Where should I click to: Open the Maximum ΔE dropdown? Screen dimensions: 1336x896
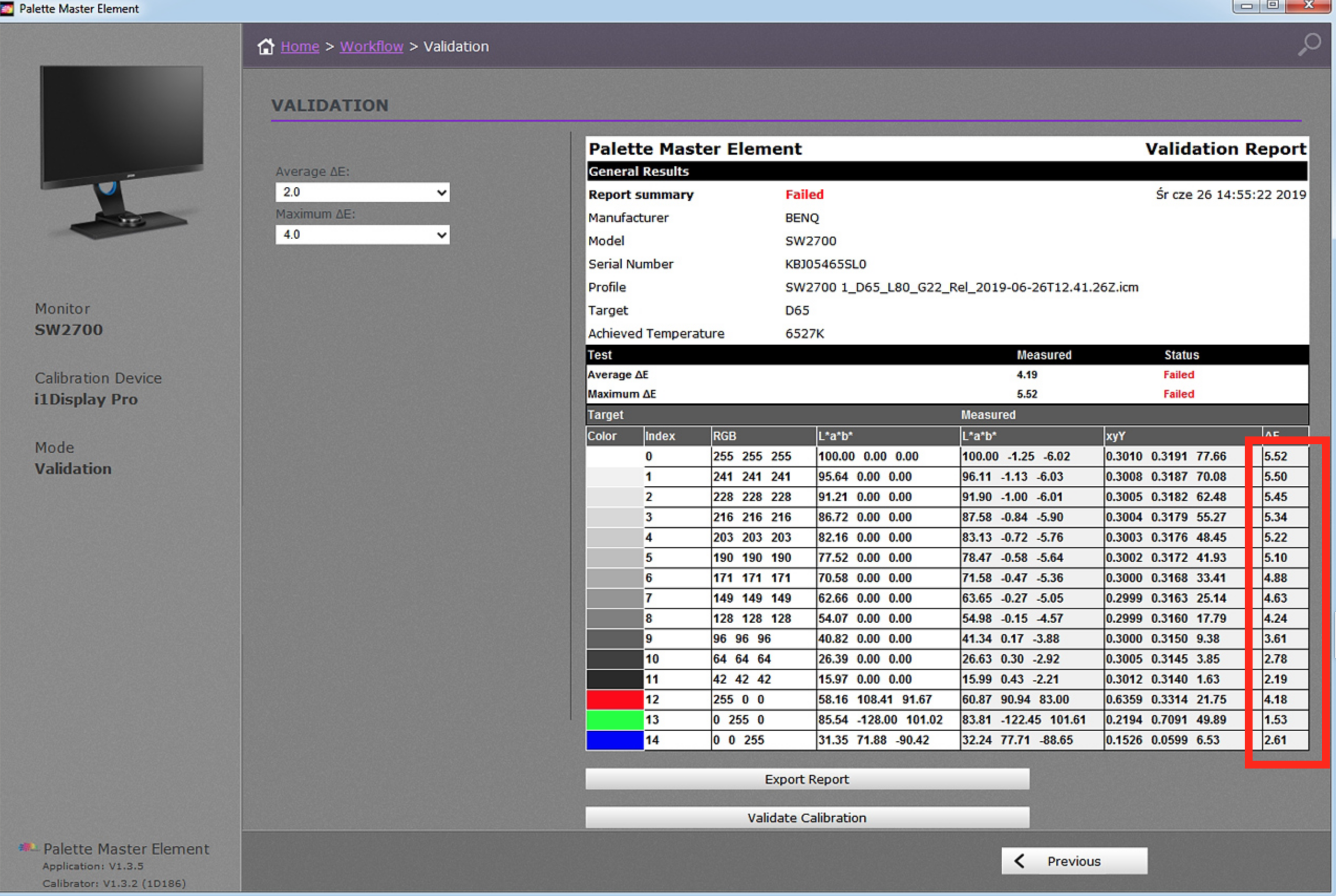(x=362, y=234)
